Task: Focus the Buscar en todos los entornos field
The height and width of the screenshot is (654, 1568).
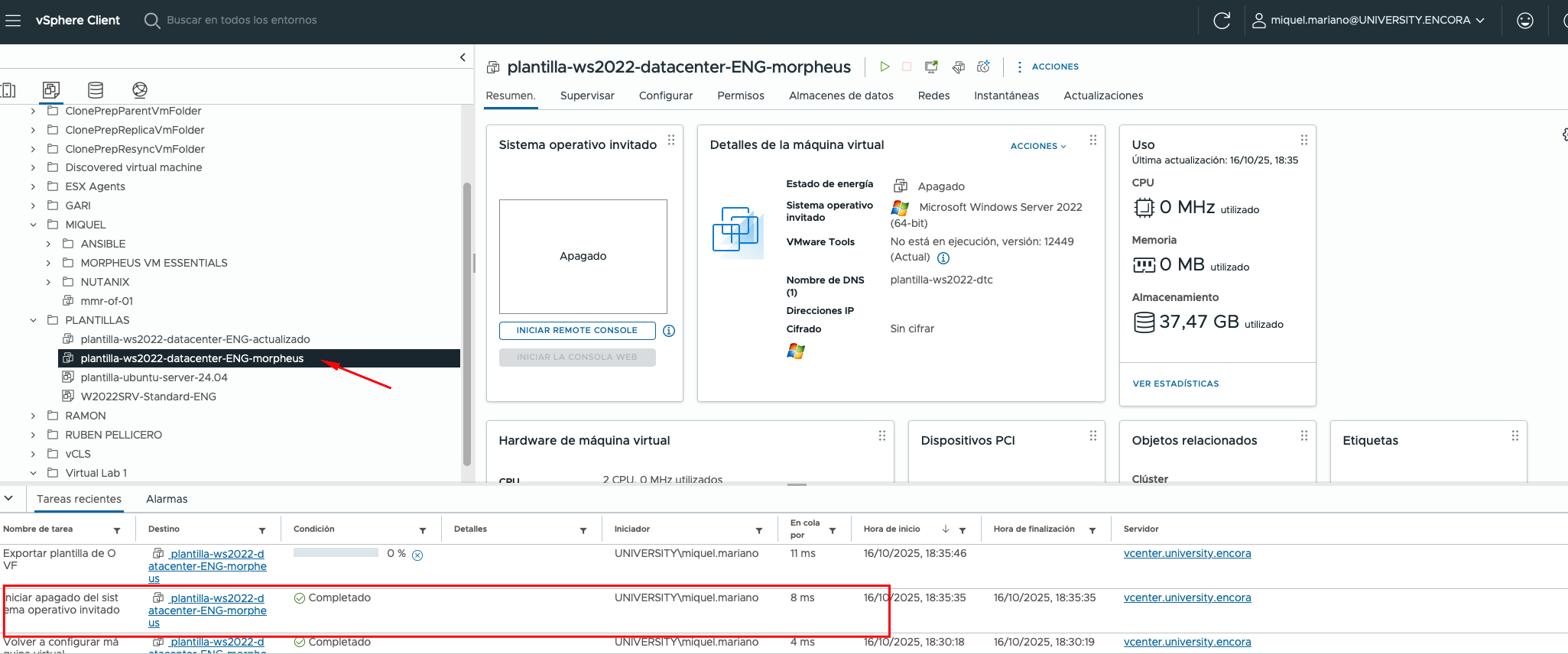Action: pyautogui.click(x=242, y=21)
